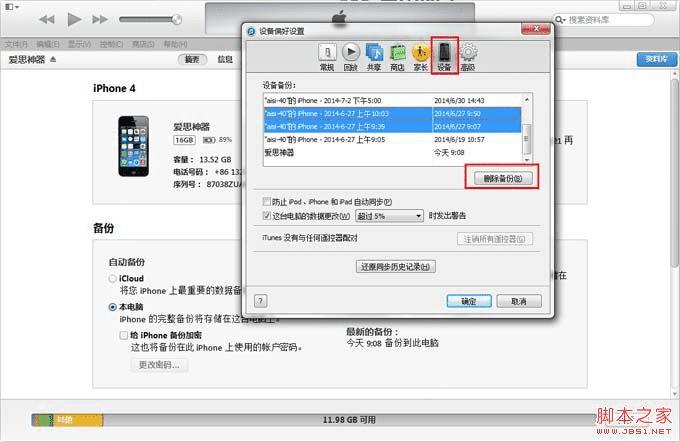The width and height of the screenshot is (680, 442).
Task: Open the Store (商店) preferences tab
Action: (397, 57)
